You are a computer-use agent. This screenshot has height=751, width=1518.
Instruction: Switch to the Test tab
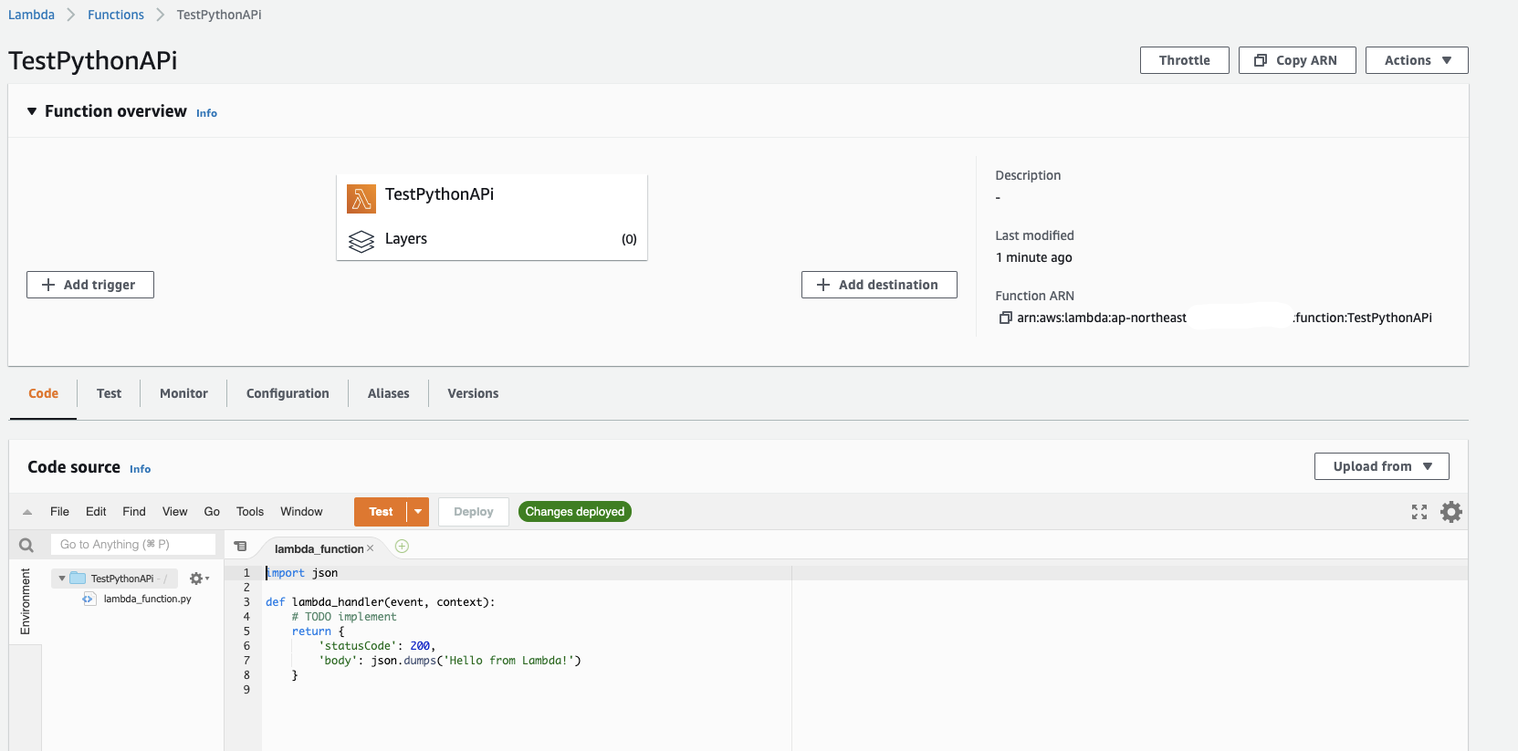tap(109, 393)
